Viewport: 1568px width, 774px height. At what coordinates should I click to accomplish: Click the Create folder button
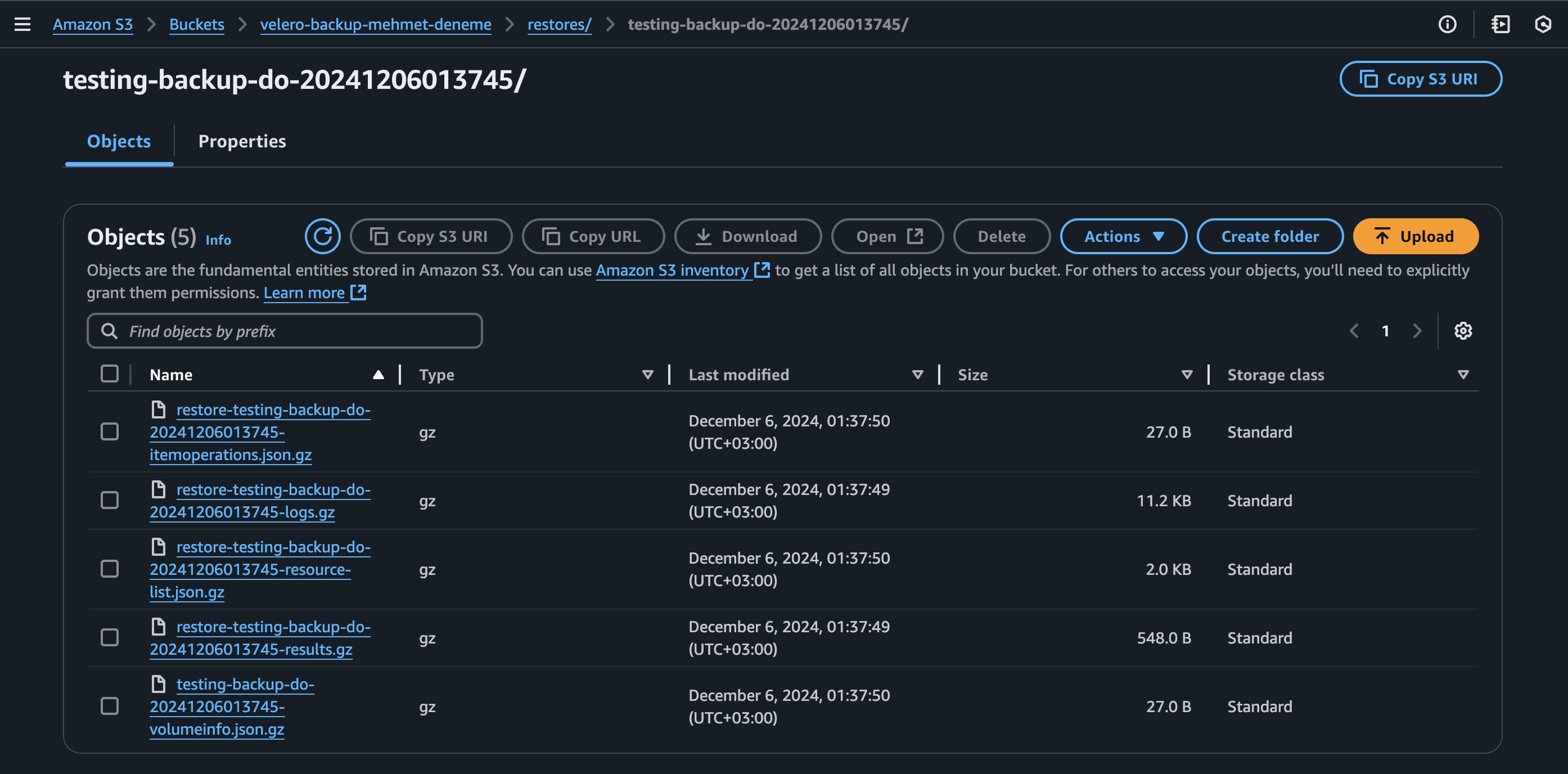[1270, 236]
